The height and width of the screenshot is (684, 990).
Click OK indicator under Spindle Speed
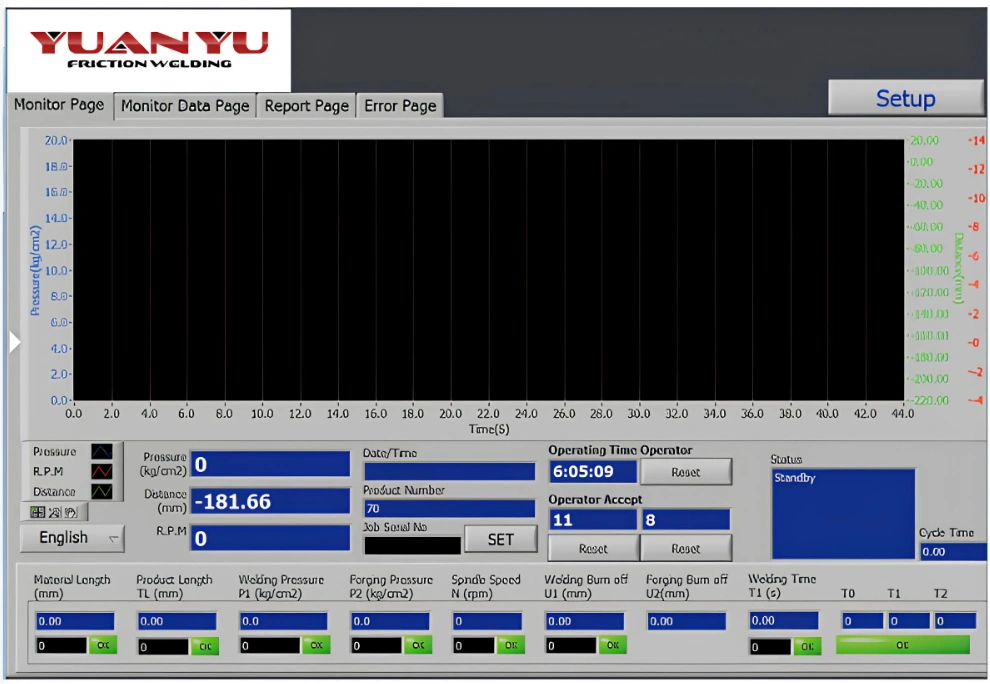click(510, 646)
